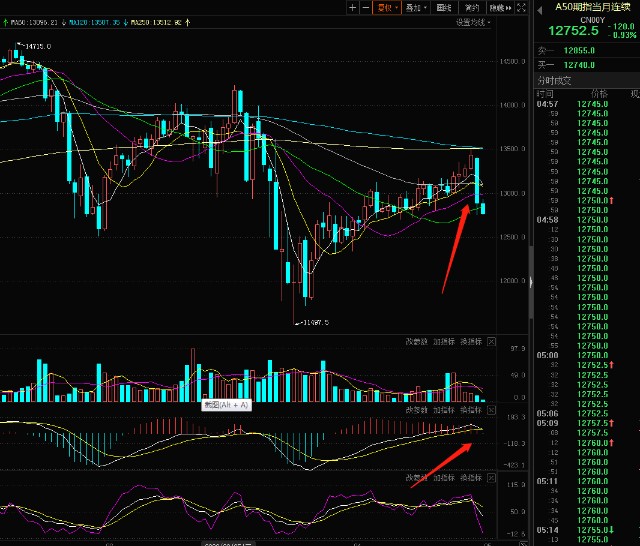Click the plus zoom-in chart icon
640x546 pixels.
(x=351, y=7)
